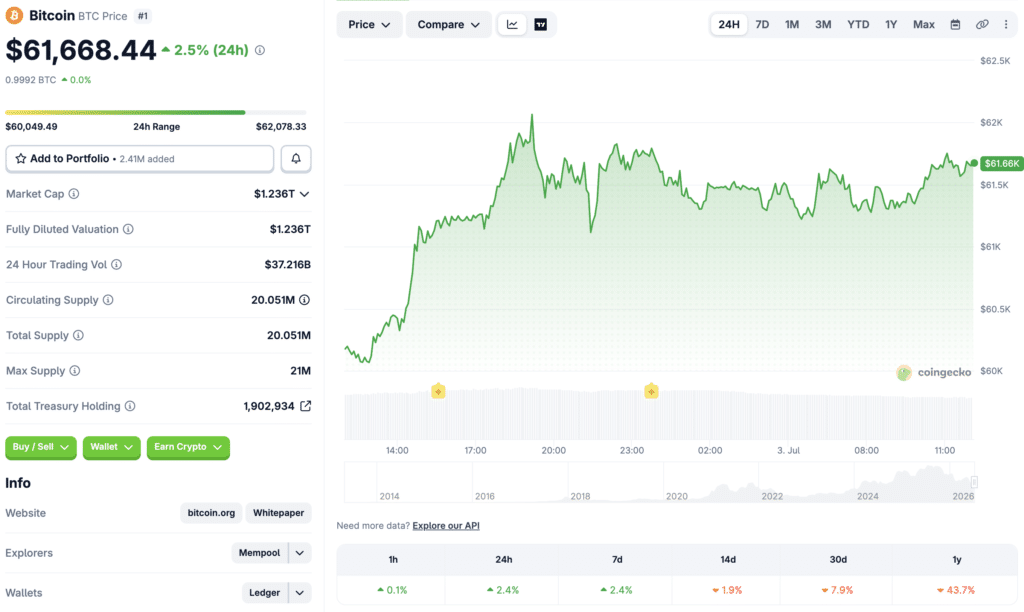
Task: Open the Wallet dropdown
Action: [x=112, y=447]
